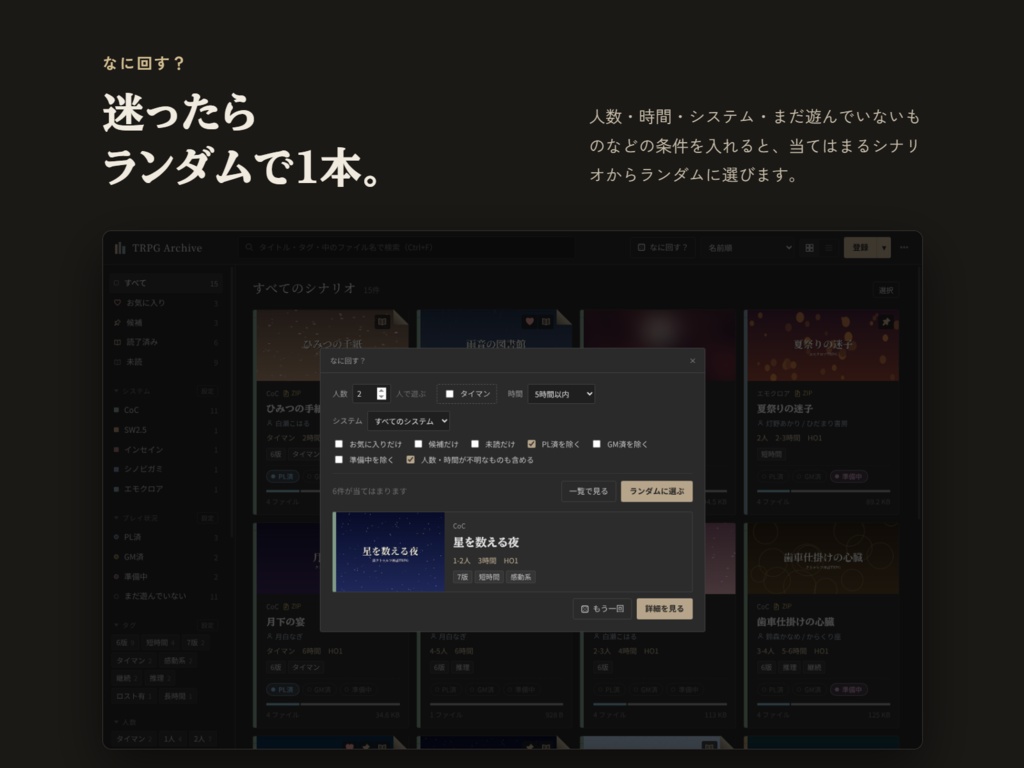Click ZIP file icon on 夏祭りの迷子 card
Viewport: 1024px width, 768px height.
point(797,393)
